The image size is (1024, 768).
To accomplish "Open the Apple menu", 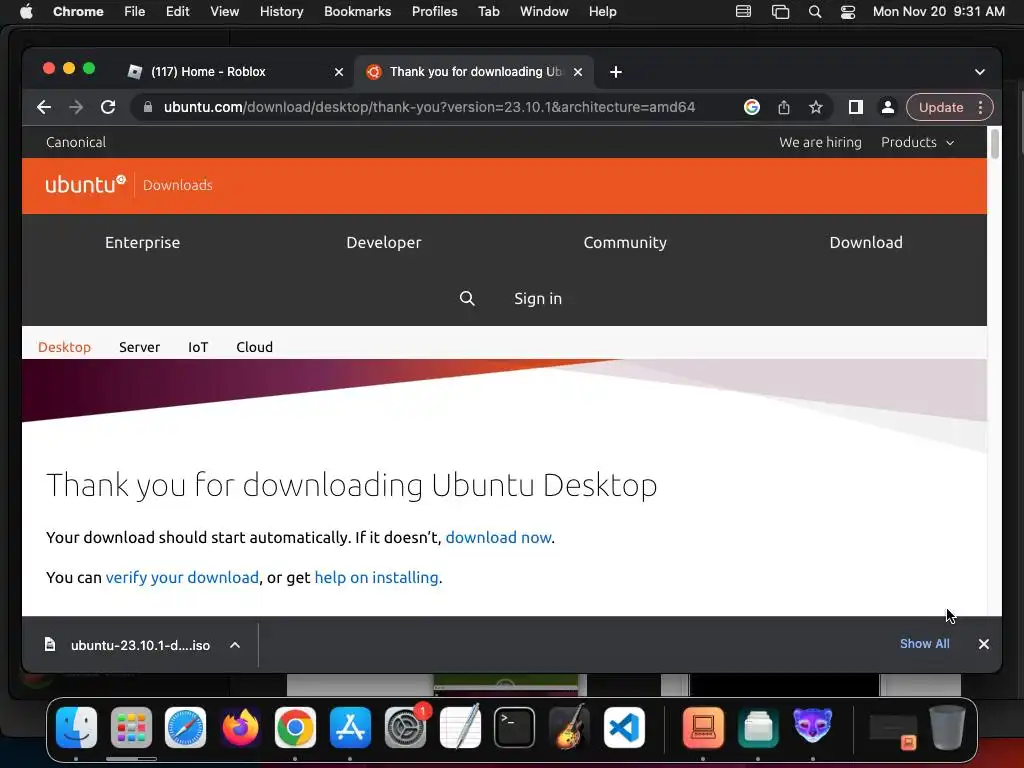I will click(x=26, y=12).
